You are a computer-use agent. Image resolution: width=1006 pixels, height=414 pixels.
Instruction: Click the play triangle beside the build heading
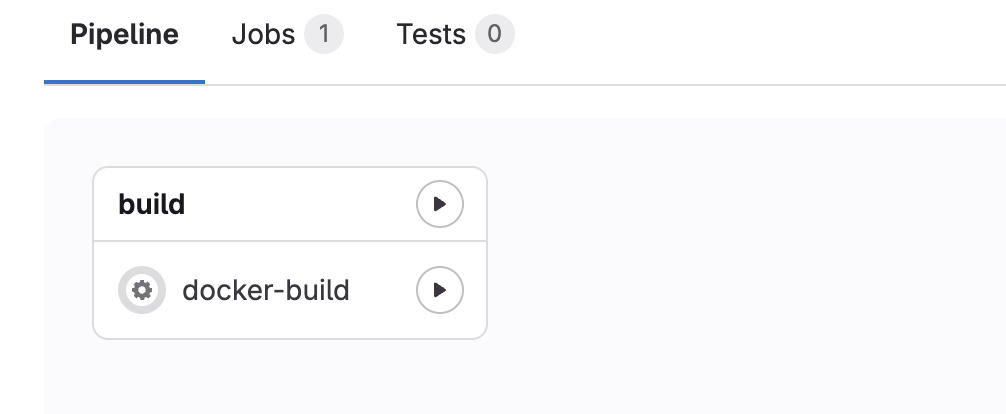click(x=439, y=204)
